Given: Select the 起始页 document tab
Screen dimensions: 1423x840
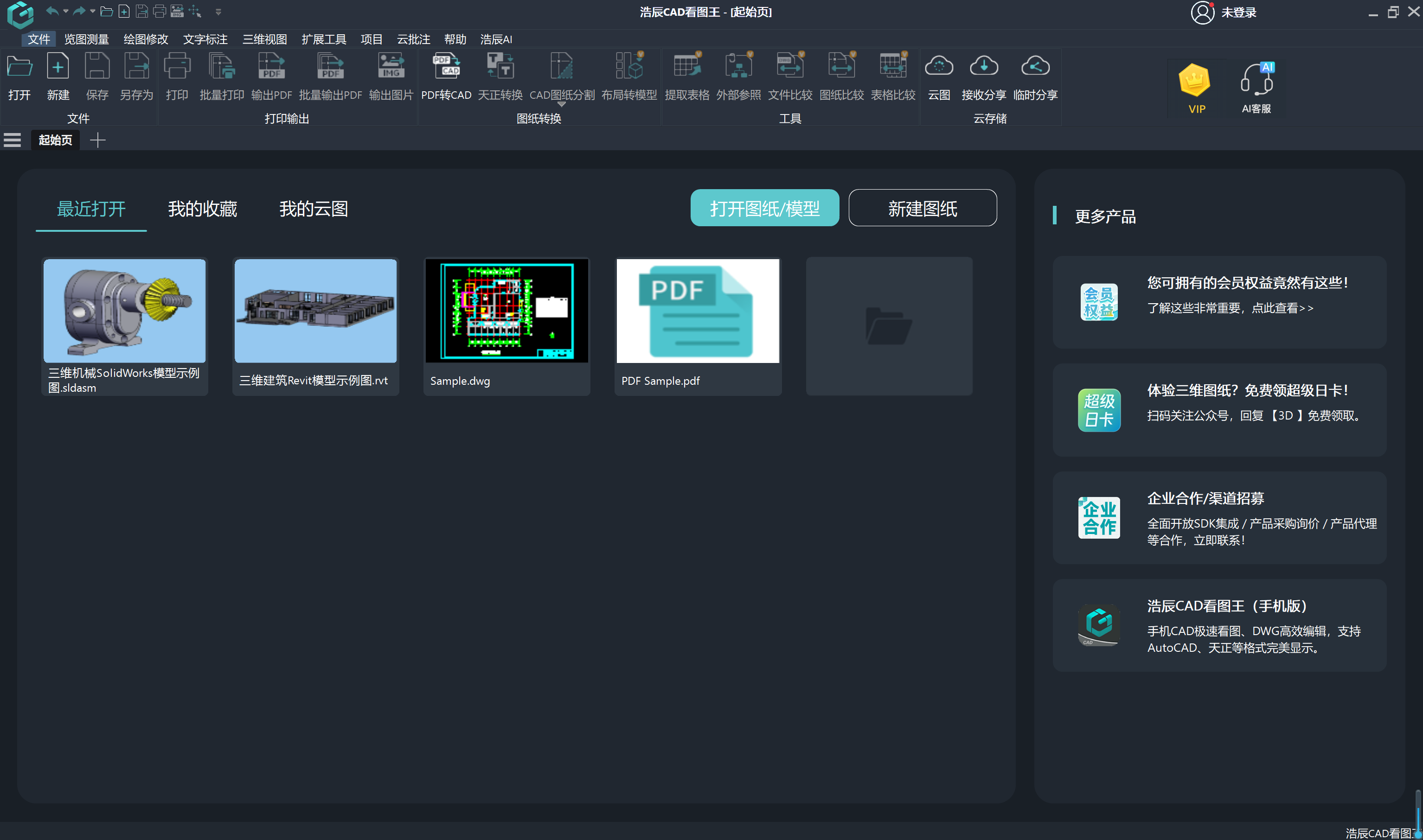Looking at the screenshot, I should [x=55, y=140].
